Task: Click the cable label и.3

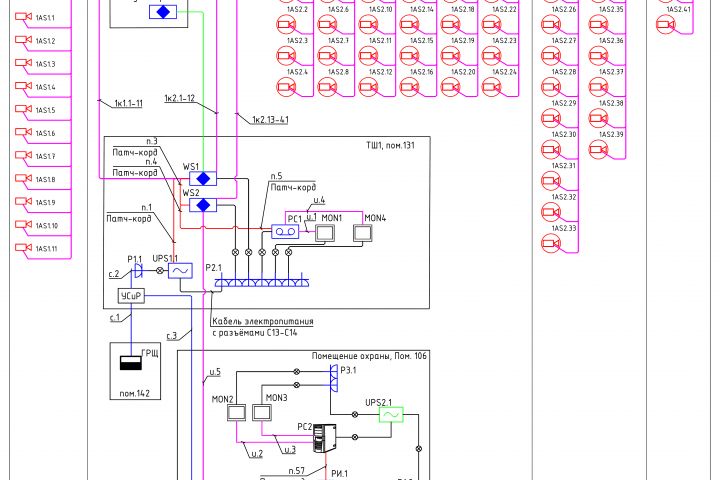Action: click(x=290, y=449)
